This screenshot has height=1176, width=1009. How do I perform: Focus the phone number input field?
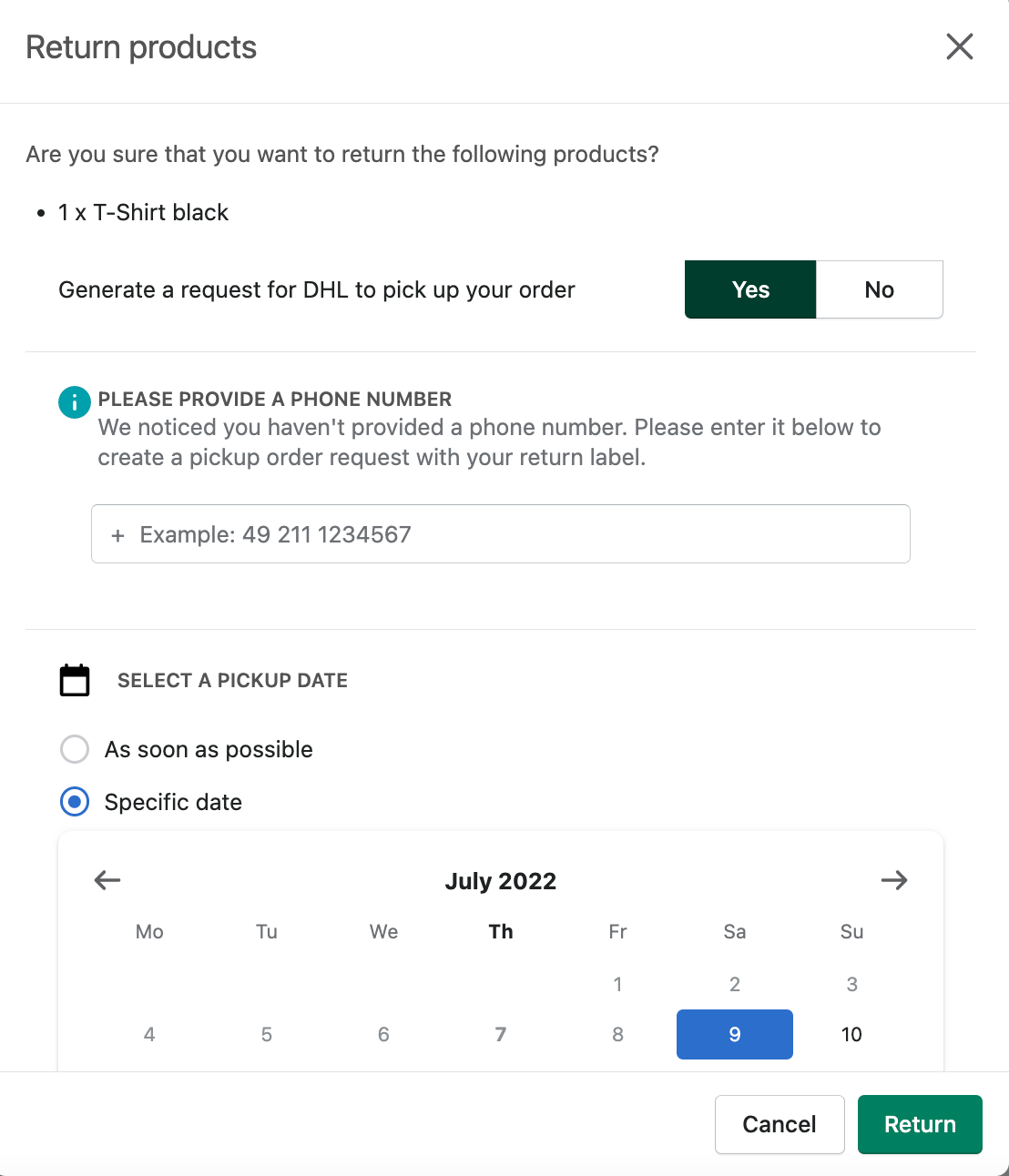tap(501, 534)
